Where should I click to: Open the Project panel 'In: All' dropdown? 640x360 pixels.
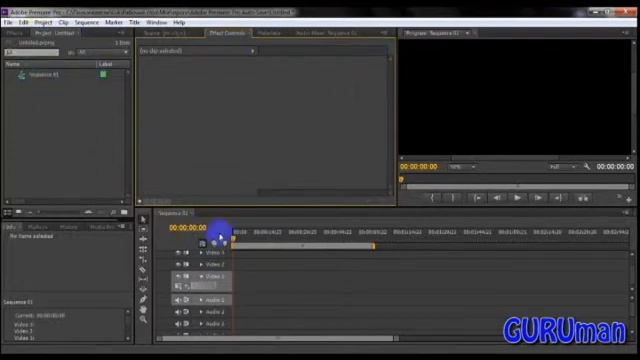[103, 52]
